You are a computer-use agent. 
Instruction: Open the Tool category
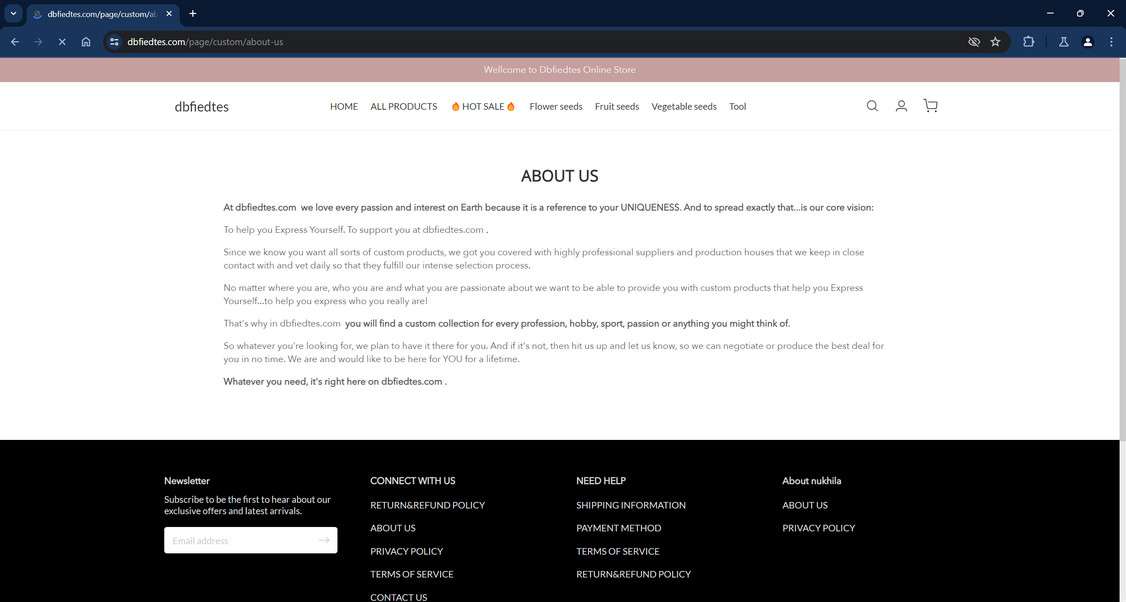pyautogui.click(x=738, y=106)
